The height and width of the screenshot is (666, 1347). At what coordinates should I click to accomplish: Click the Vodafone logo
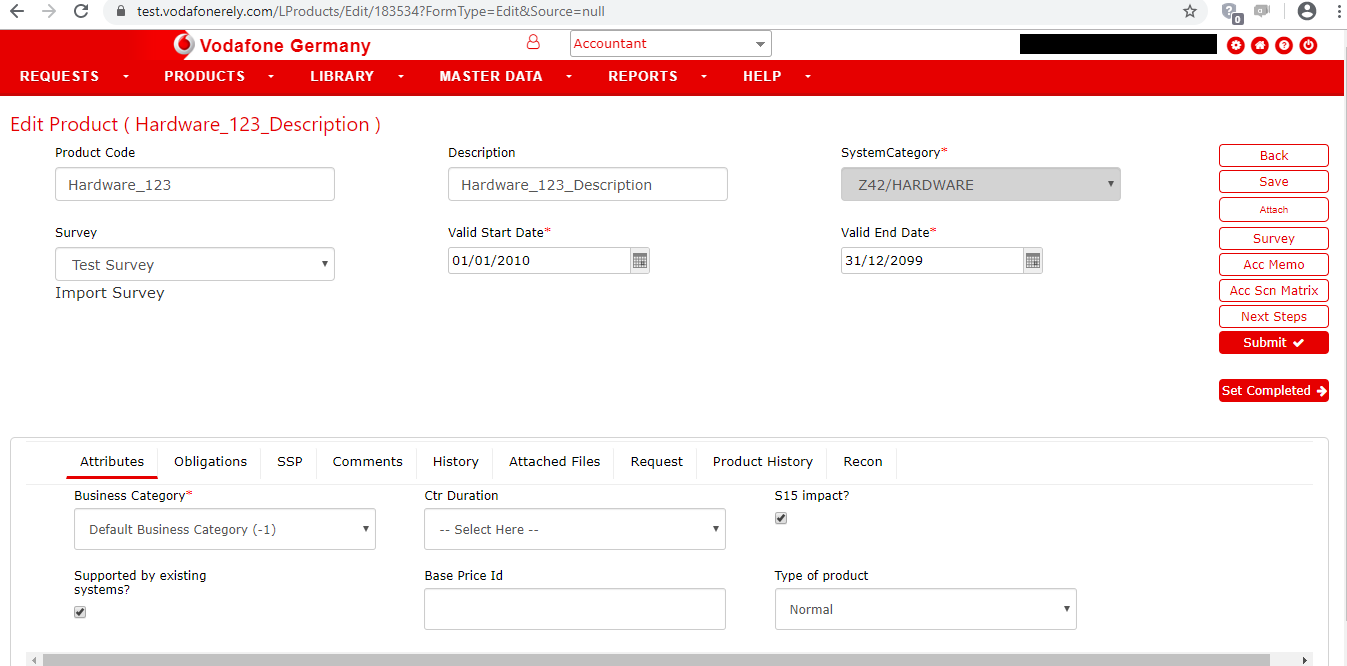tap(184, 45)
